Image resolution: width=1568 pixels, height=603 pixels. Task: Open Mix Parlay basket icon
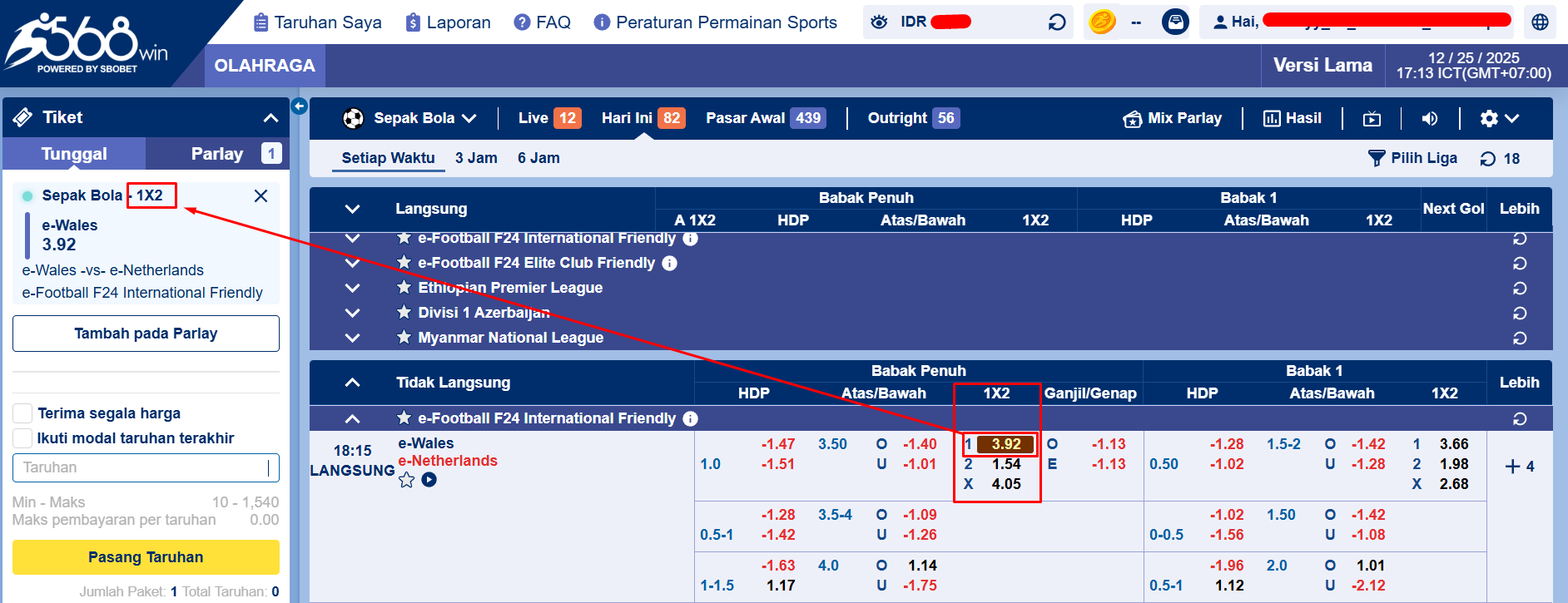pyautogui.click(x=1132, y=119)
